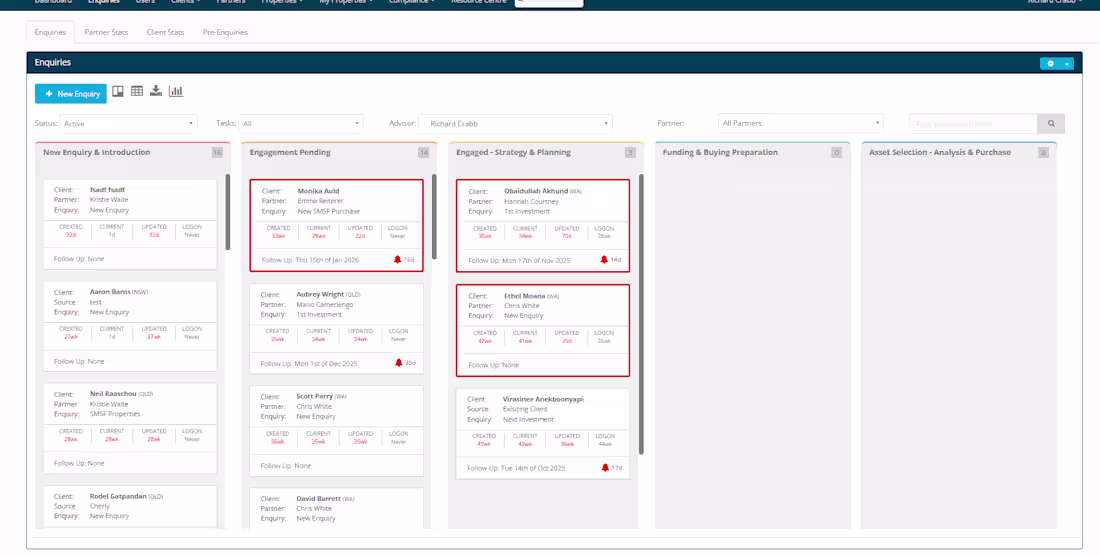Click the count badge on New Enquiry & Introduction
This screenshot has width=1100, height=556.
217,153
